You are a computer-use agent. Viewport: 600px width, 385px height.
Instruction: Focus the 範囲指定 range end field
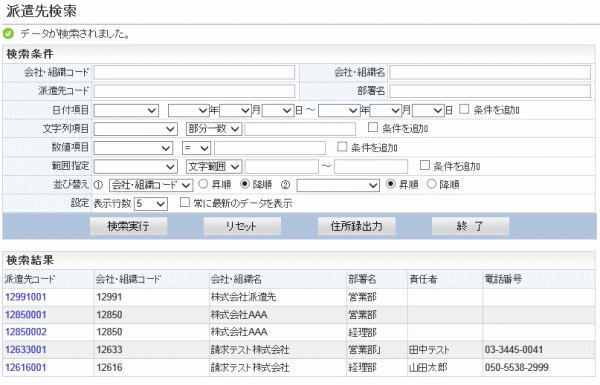[371, 166]
